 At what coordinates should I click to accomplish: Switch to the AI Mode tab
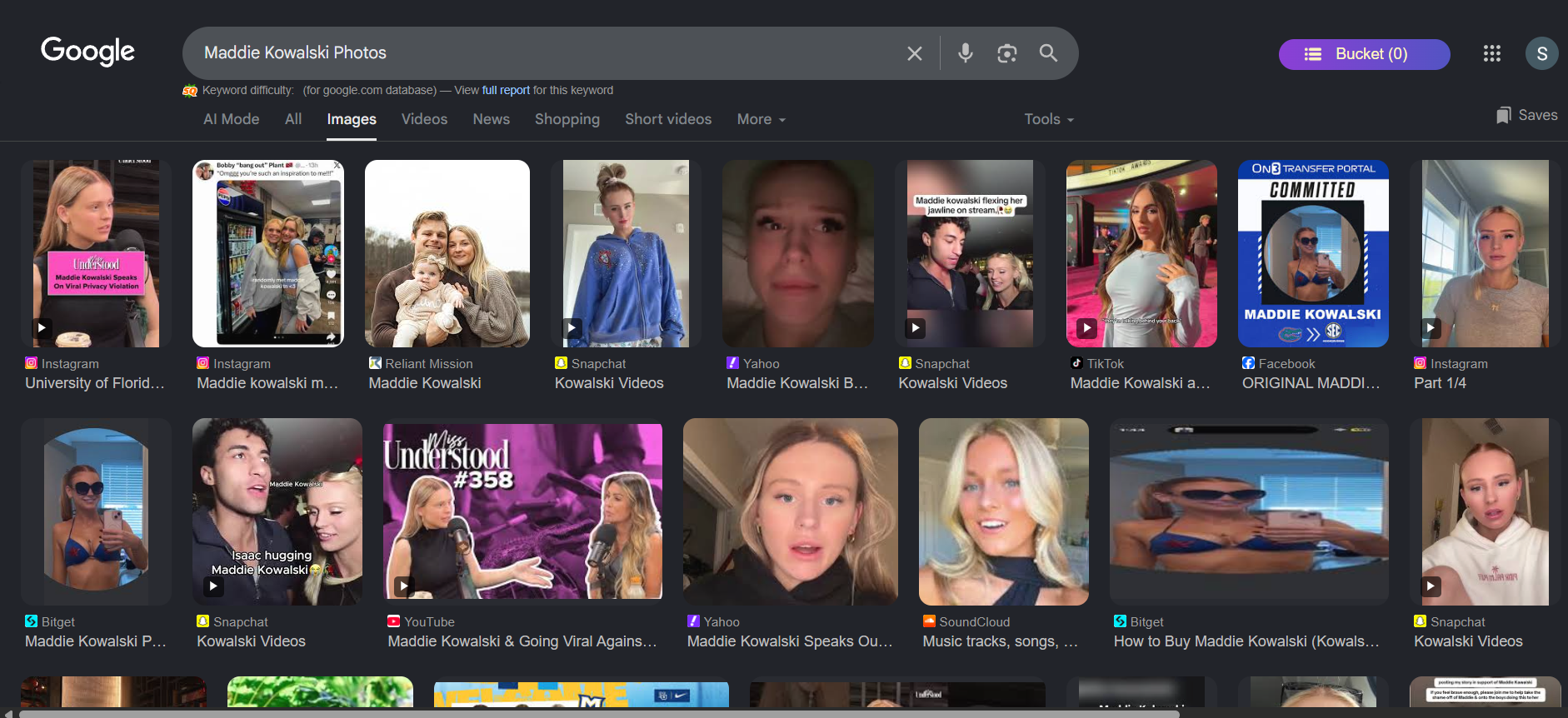pos(232,119)
